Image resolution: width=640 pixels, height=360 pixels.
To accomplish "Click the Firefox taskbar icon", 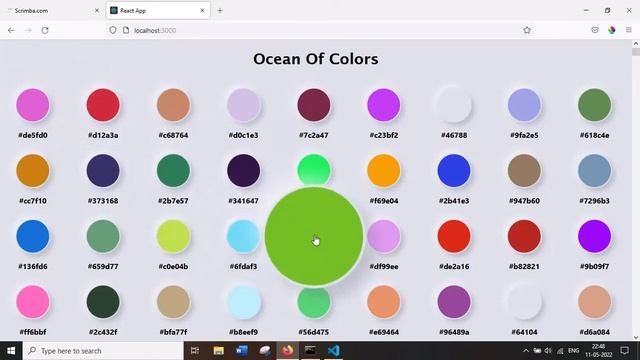I will click(x=288, y=351).
